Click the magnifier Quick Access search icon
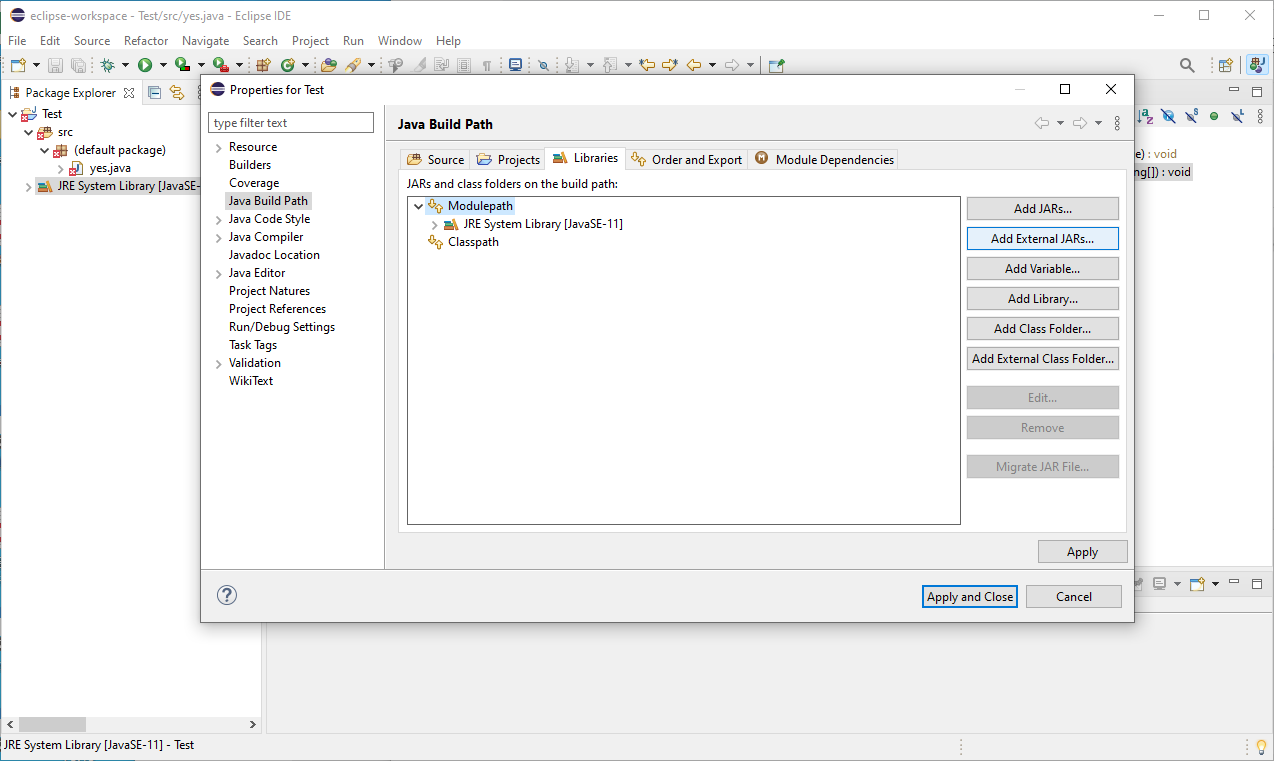 1187,65
